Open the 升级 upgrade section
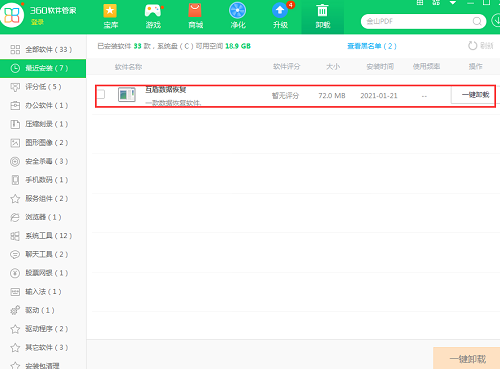Screen dimensions: 500x369 coord(281,16)
